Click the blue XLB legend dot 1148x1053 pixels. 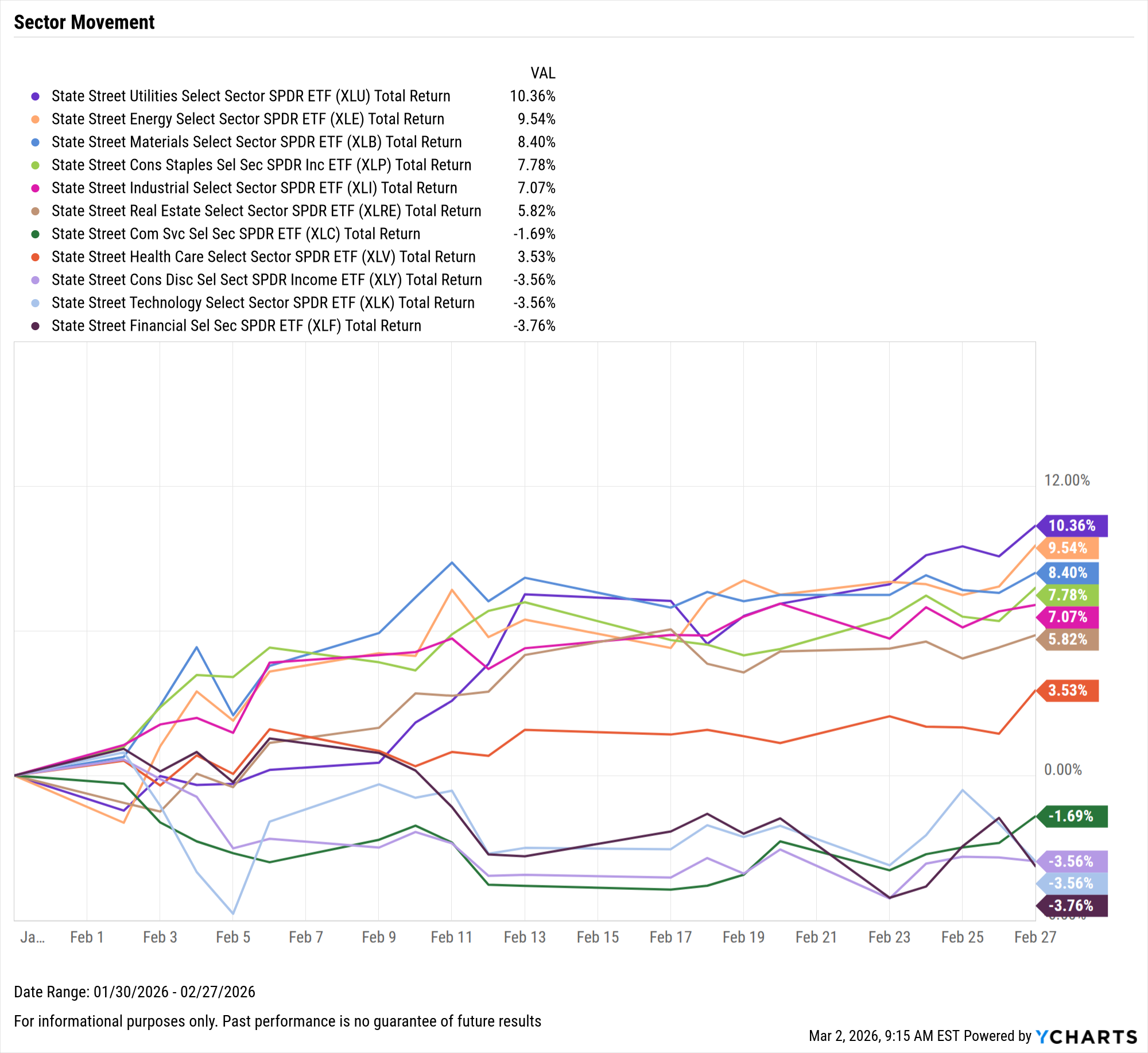click(x=35, y=142)
